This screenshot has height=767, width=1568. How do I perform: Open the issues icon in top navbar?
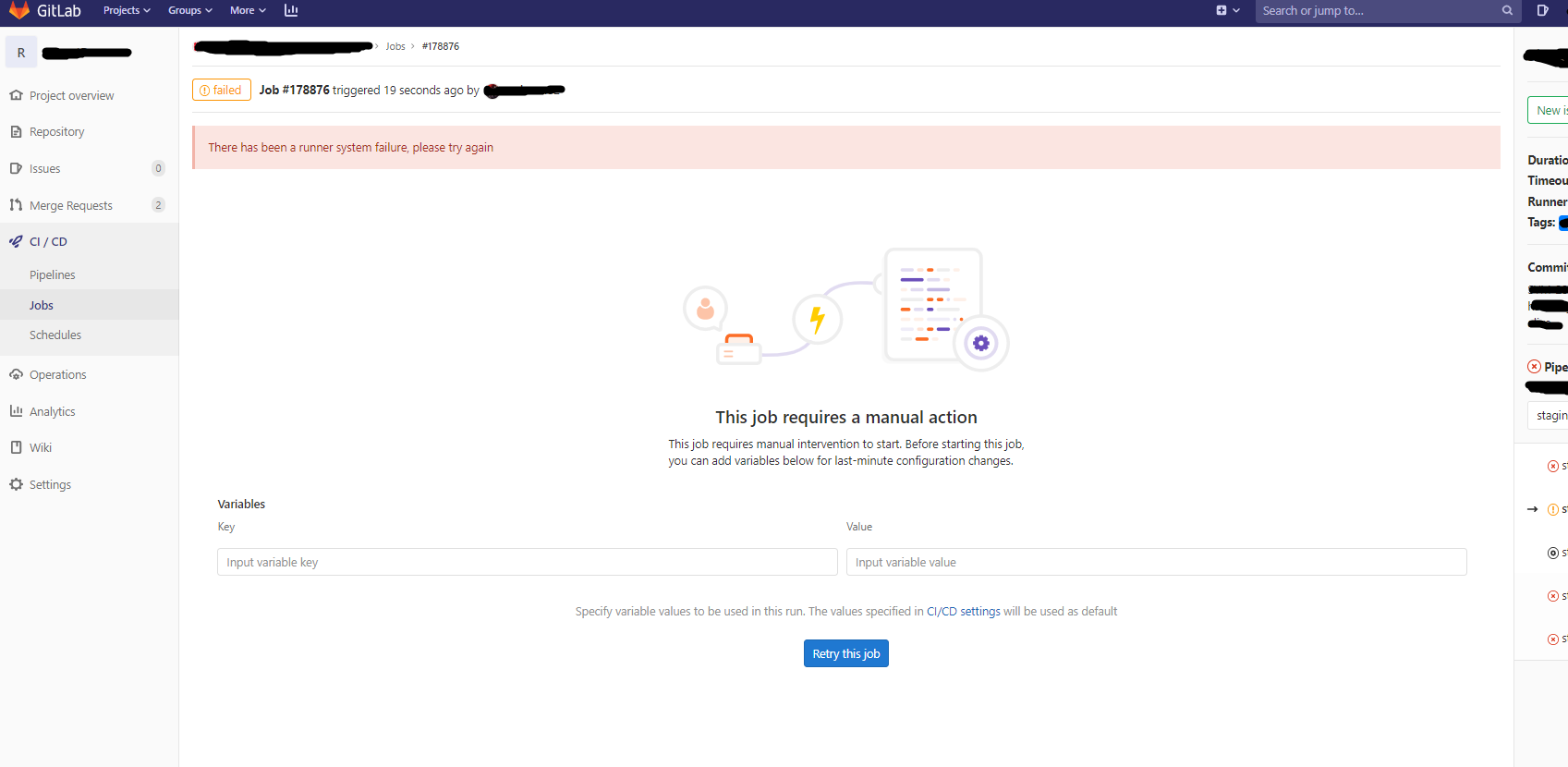click(1542, 11)
